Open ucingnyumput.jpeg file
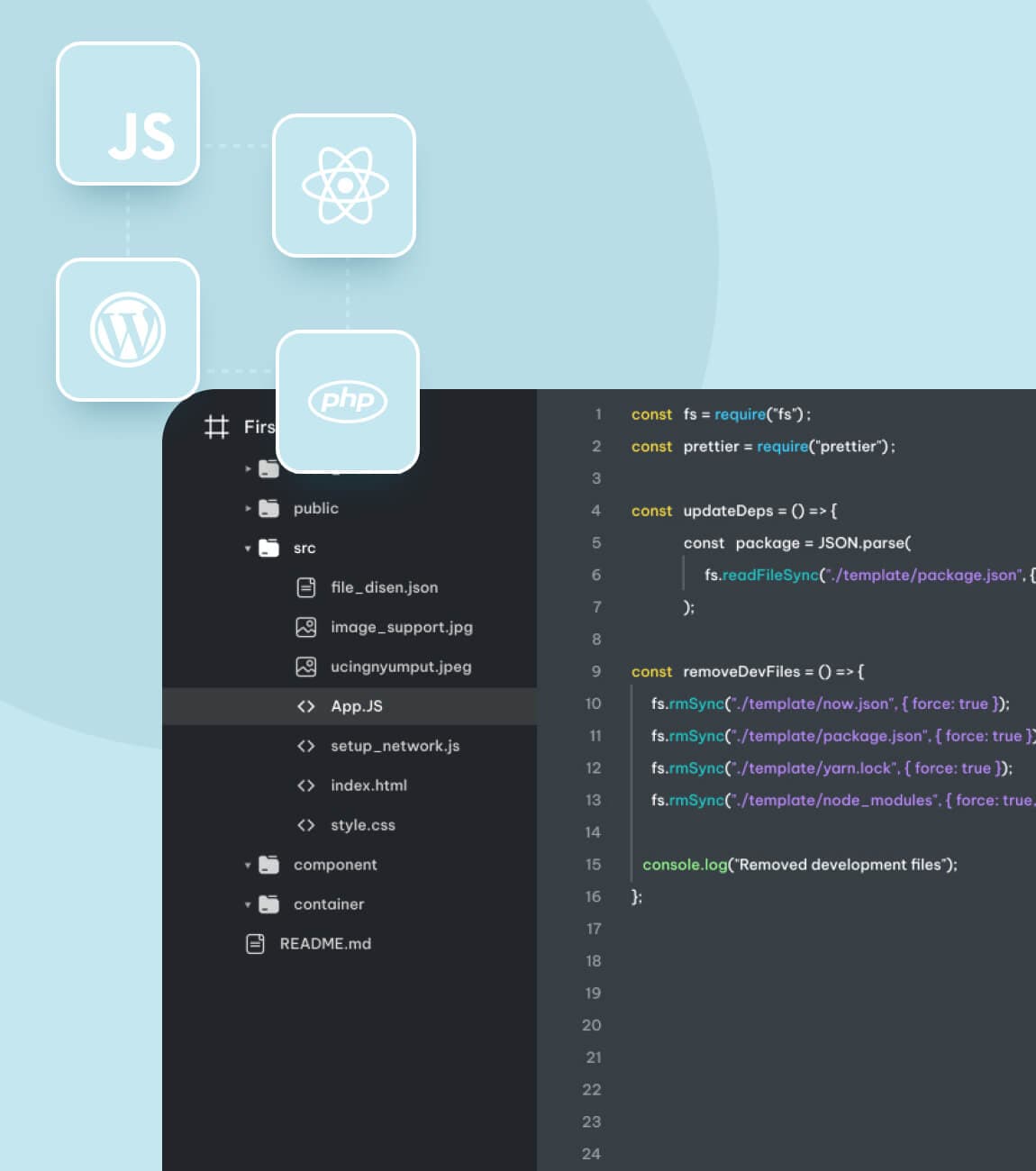 click(x=401, y=667)
